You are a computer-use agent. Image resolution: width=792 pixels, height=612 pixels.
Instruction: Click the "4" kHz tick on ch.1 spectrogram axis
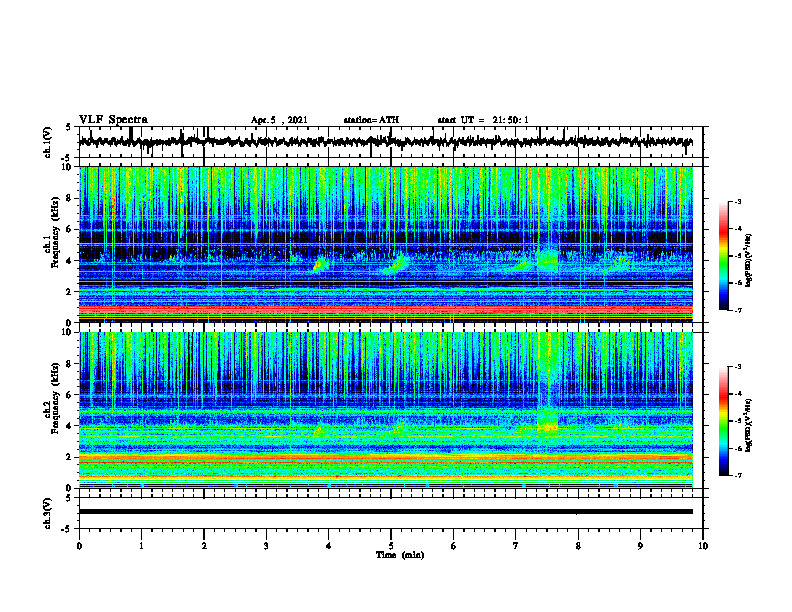pos(71,261)
